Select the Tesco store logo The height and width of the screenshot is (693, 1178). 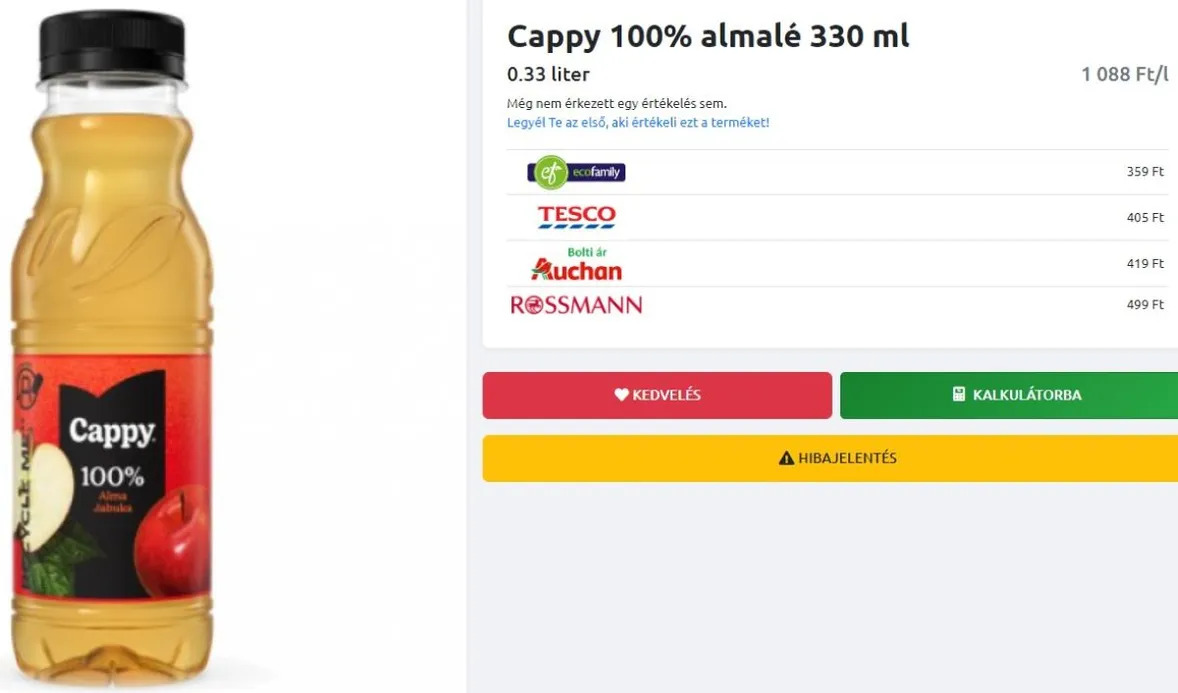pyautogui.click(x=576, y=217)
